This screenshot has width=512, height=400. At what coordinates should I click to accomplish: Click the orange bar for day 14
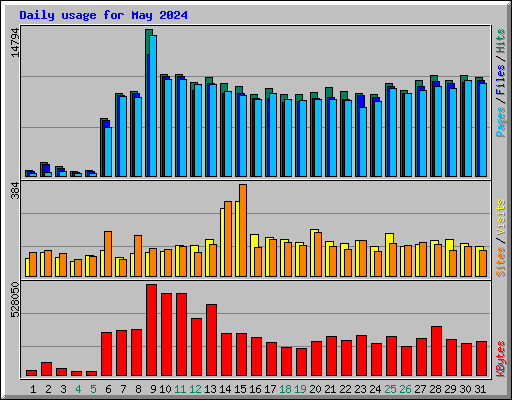click(x=228, y=239)
